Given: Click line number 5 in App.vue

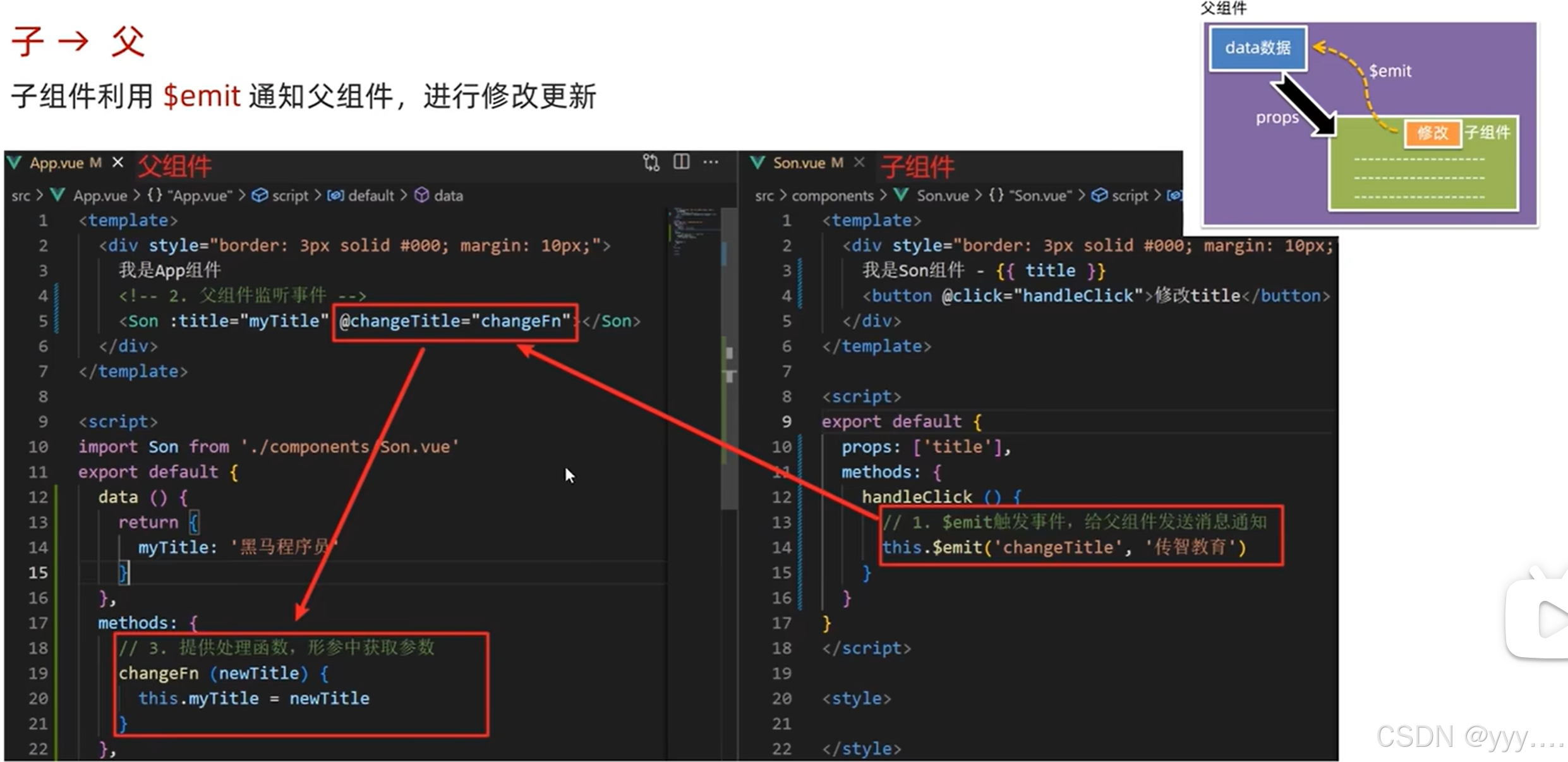Looking at the screenshot, I should point(42,321).
